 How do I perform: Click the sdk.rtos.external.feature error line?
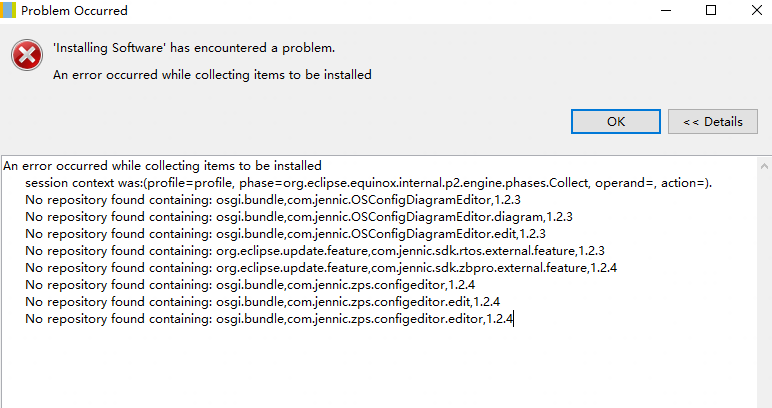pos(315,250)
